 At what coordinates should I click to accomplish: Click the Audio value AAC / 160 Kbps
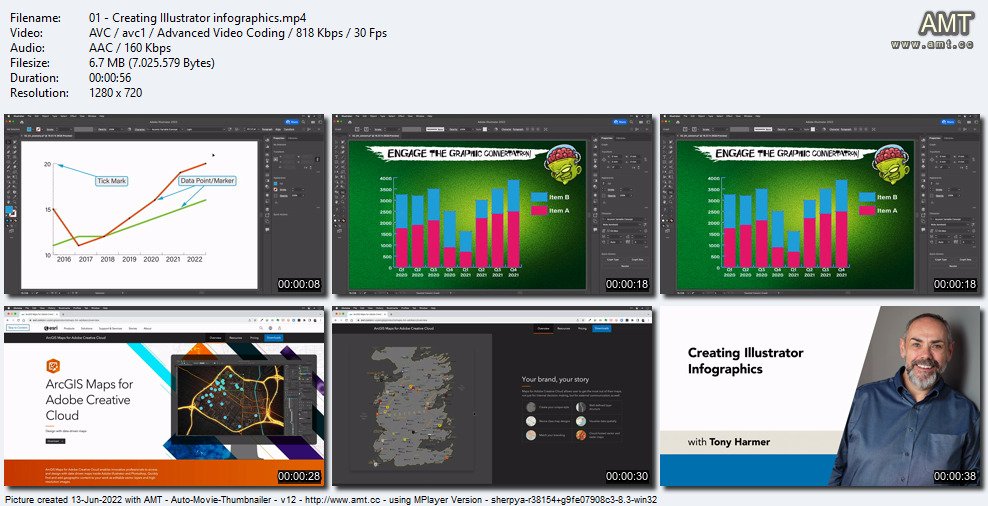pyautogui.click(x=130, y=48)
